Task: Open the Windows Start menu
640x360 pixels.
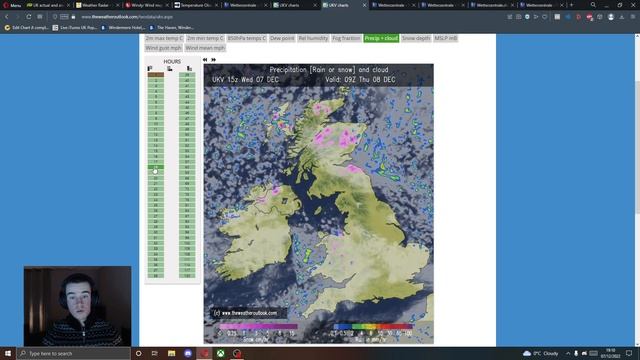Action: [x=8, y=353]
